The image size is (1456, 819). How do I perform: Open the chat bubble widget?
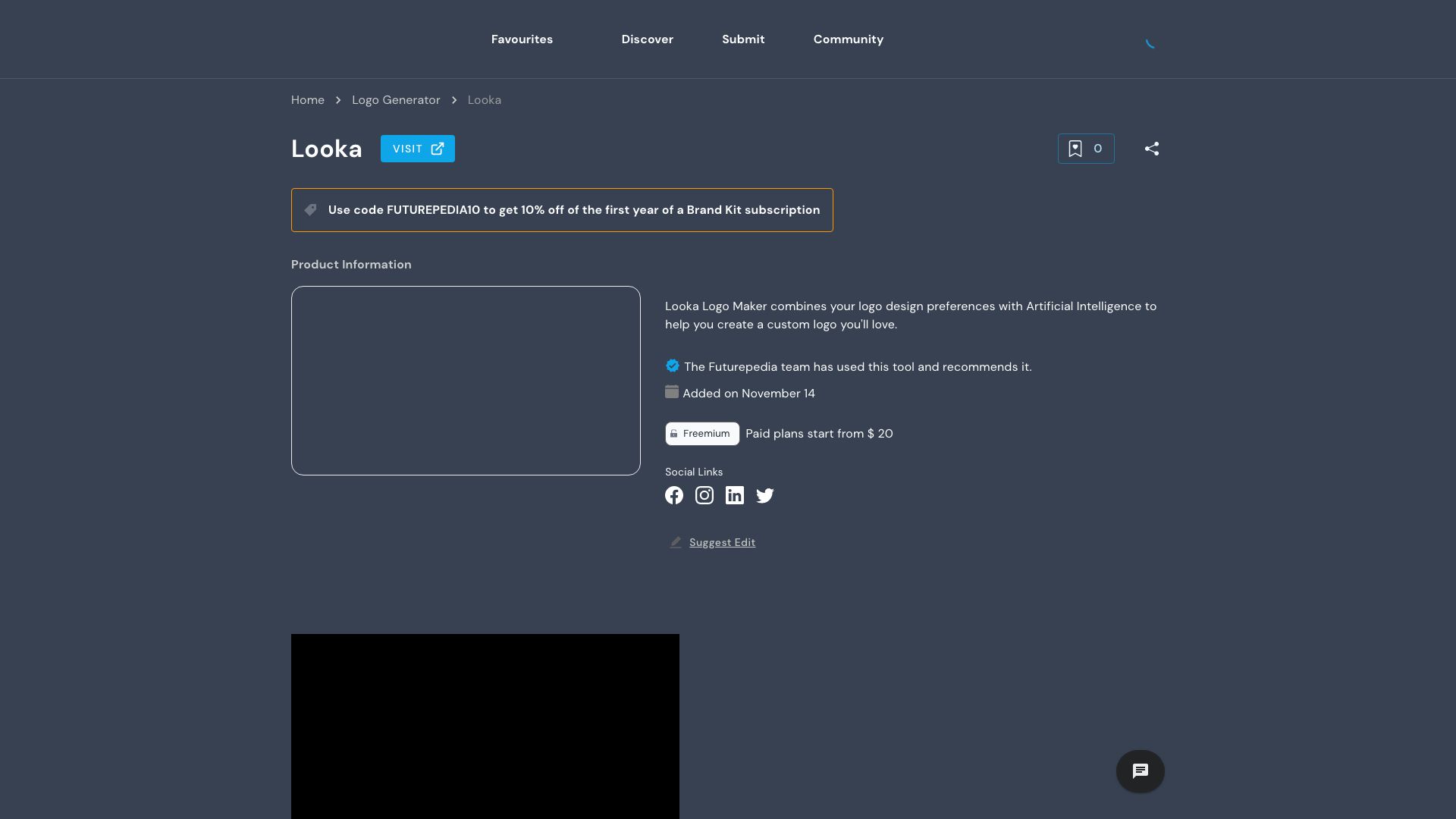point(1140,771)
